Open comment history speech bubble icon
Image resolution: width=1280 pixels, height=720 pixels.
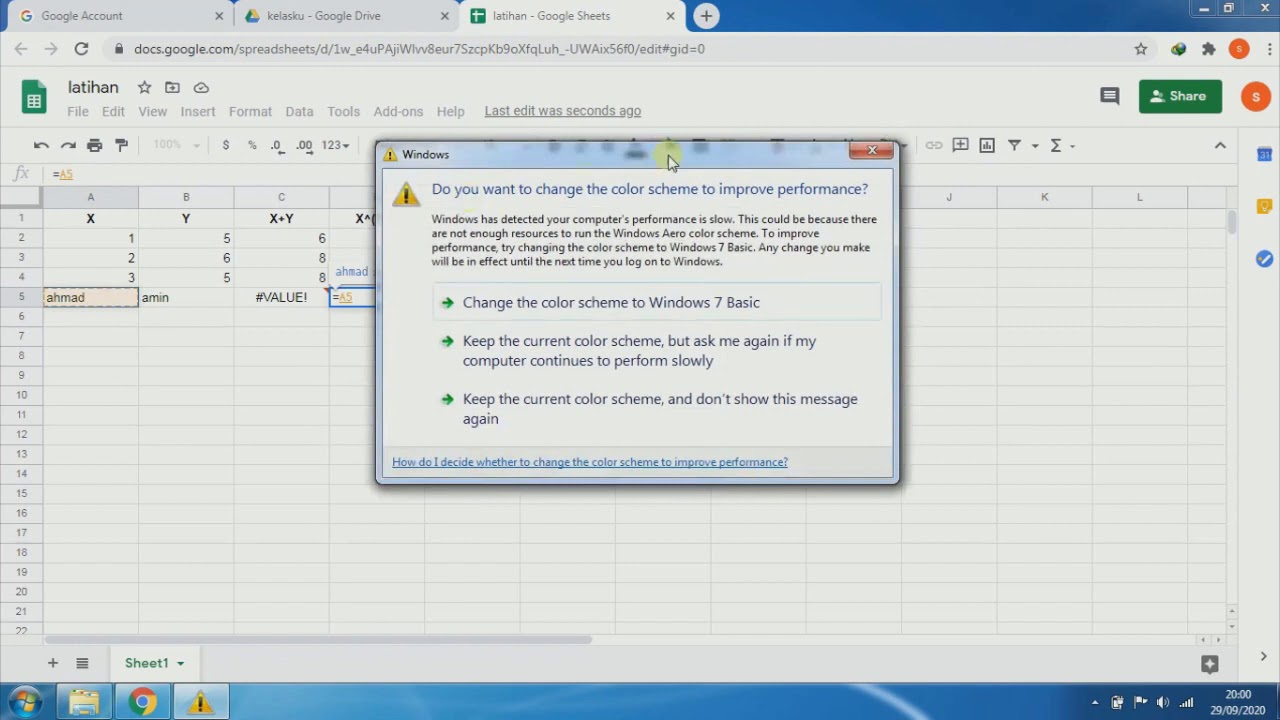pos(1109,96)
